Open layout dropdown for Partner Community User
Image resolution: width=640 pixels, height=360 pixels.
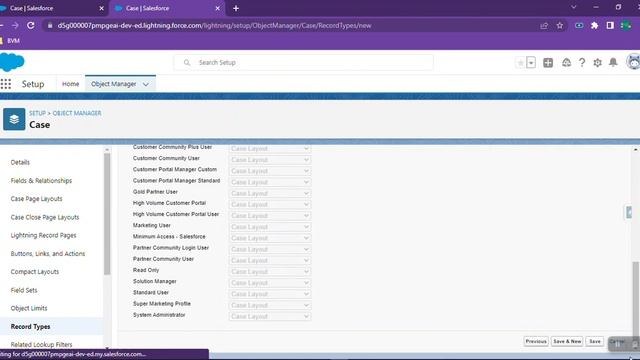270,260
